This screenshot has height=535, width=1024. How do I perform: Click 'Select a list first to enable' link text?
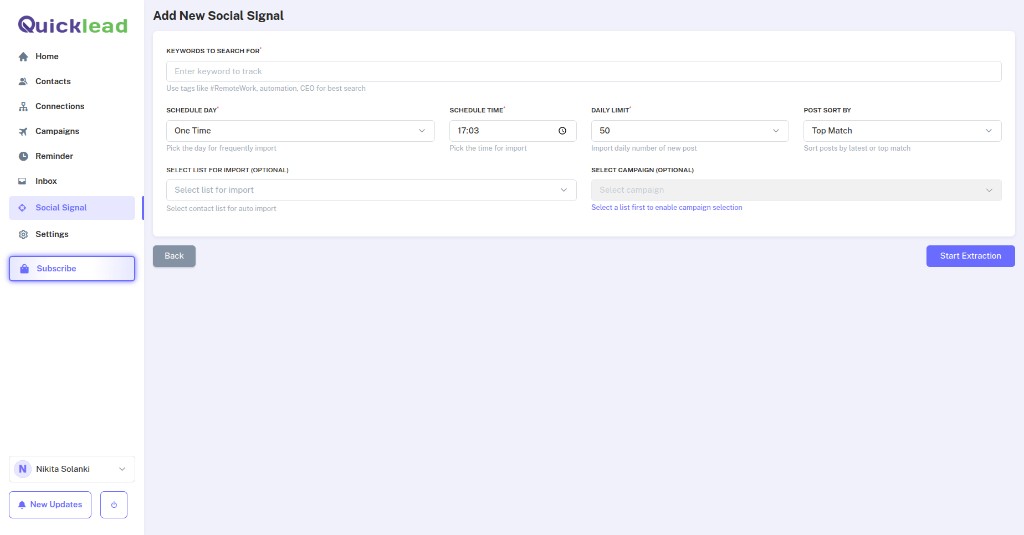point(667,208)
